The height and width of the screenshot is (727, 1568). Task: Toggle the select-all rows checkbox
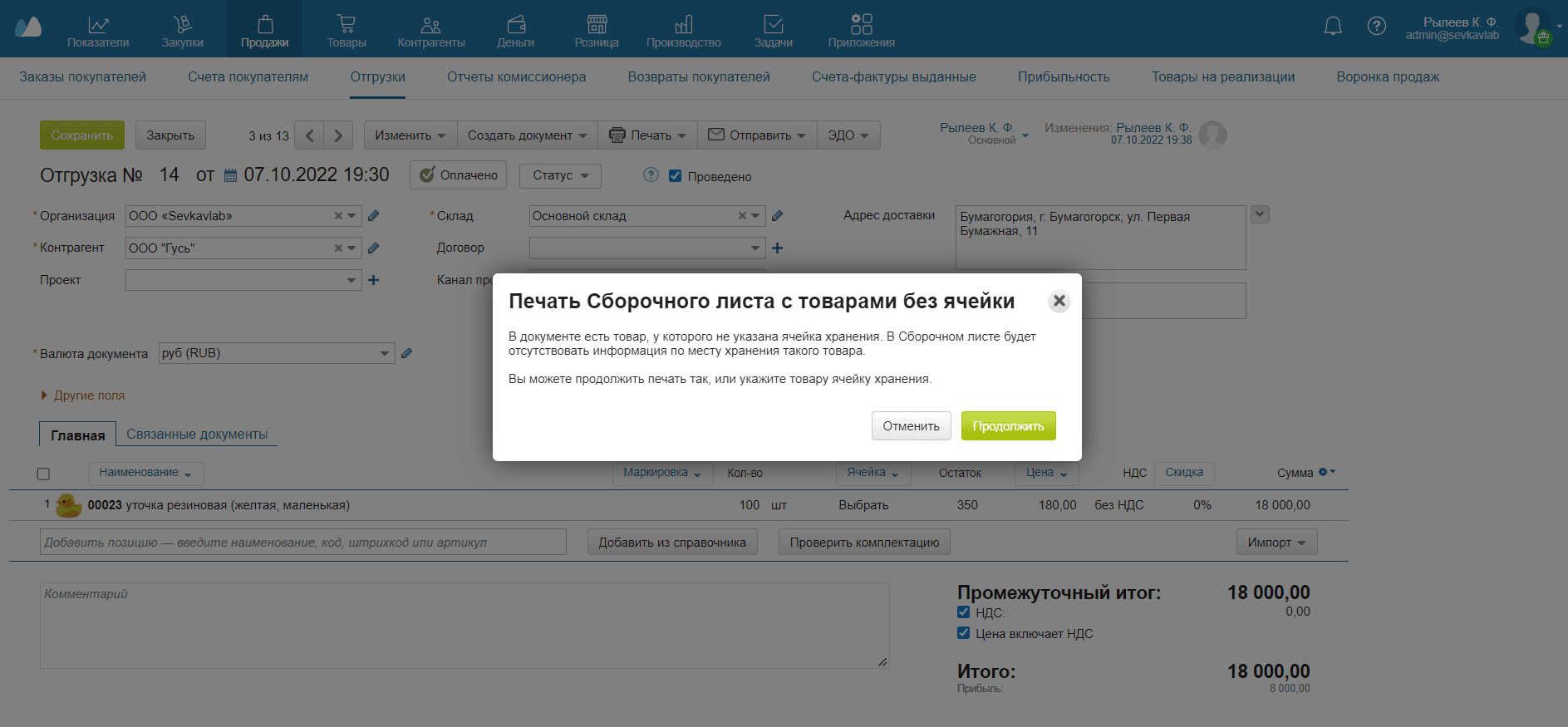43,474
